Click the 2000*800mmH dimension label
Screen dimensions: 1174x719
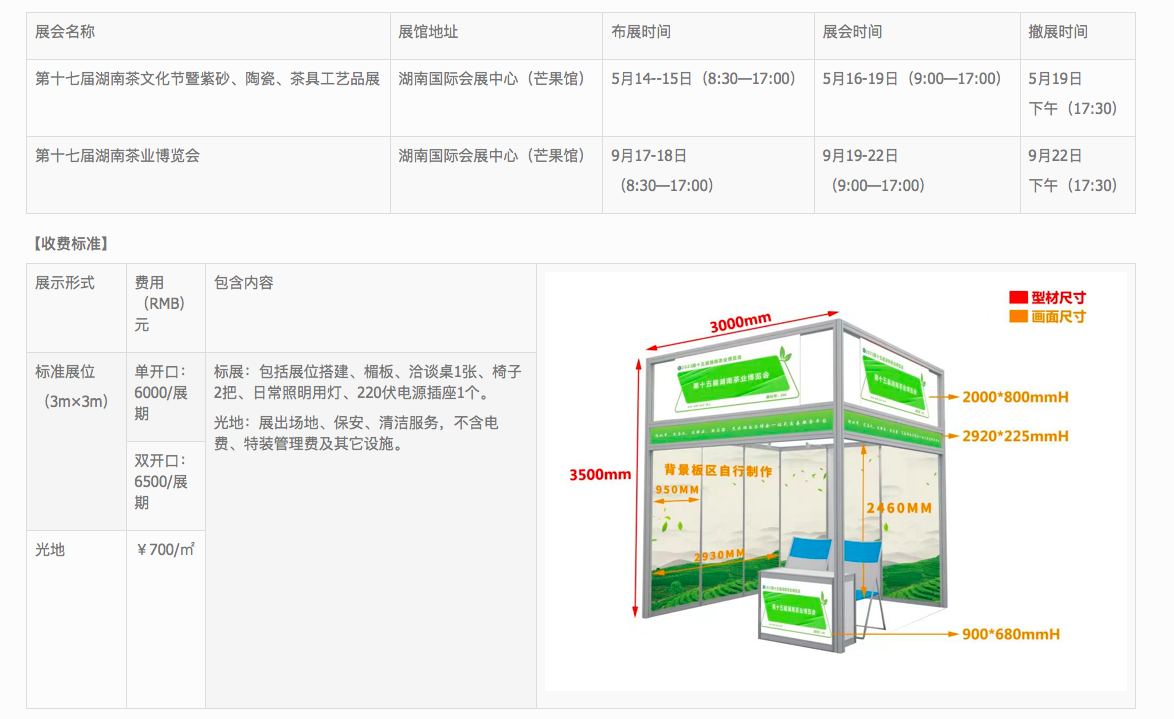pos(1015,397)
